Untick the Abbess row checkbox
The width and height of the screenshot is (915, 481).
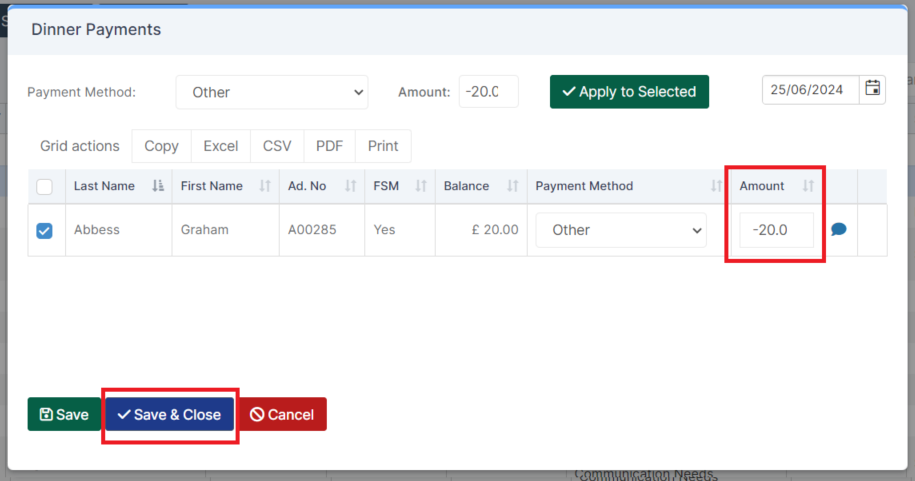(44, 231)
